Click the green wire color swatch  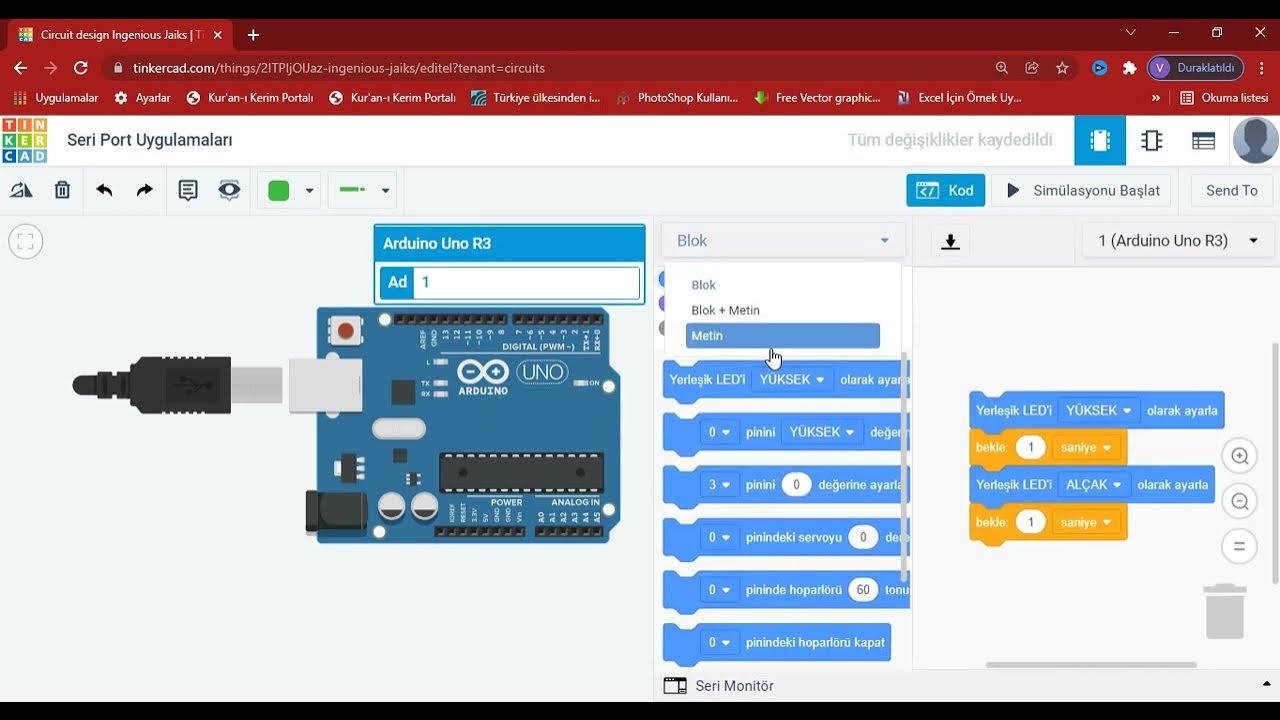tap(279, 191)
